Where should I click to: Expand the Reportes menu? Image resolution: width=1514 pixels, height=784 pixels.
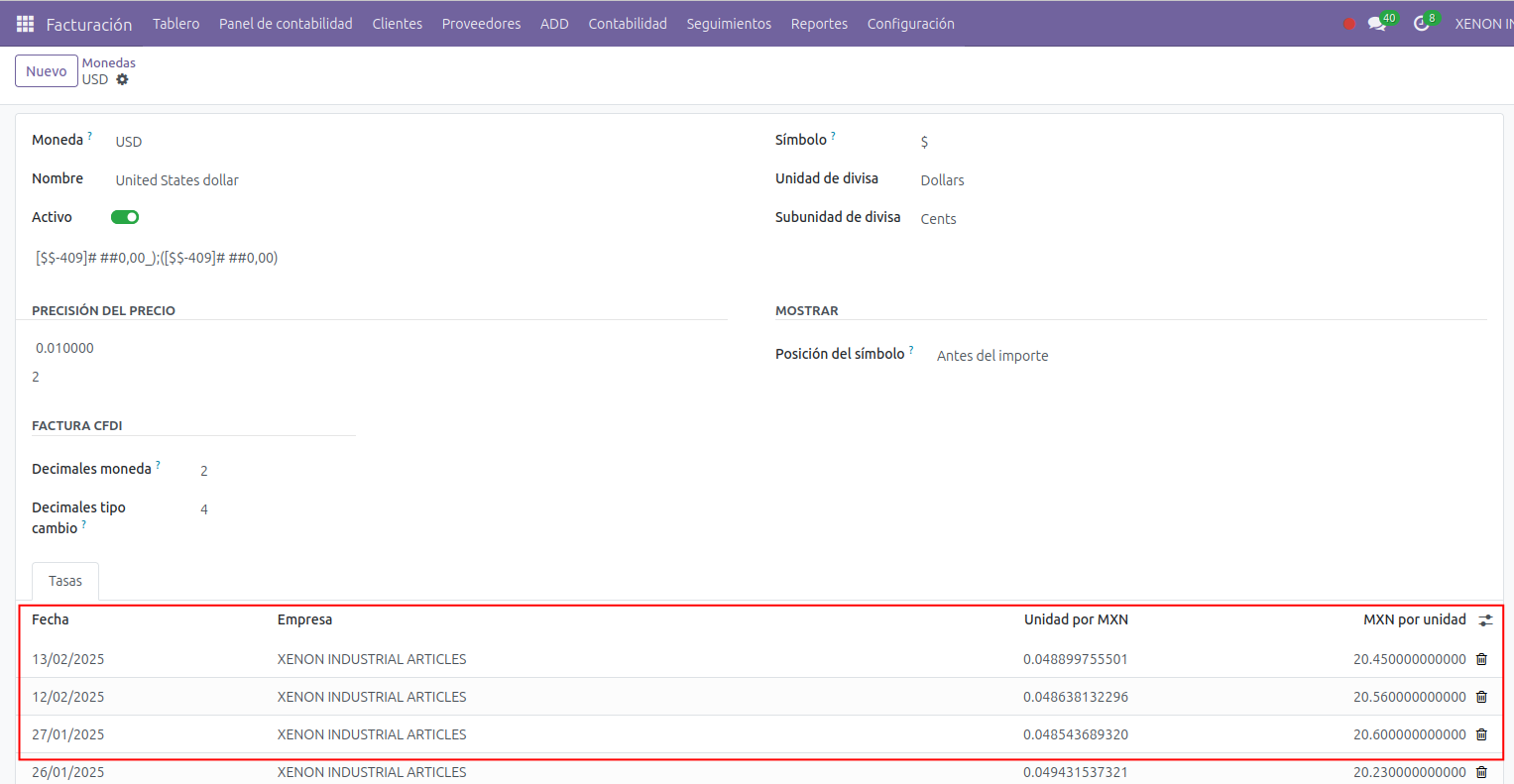pyautogui.click(x=819, y=24)
